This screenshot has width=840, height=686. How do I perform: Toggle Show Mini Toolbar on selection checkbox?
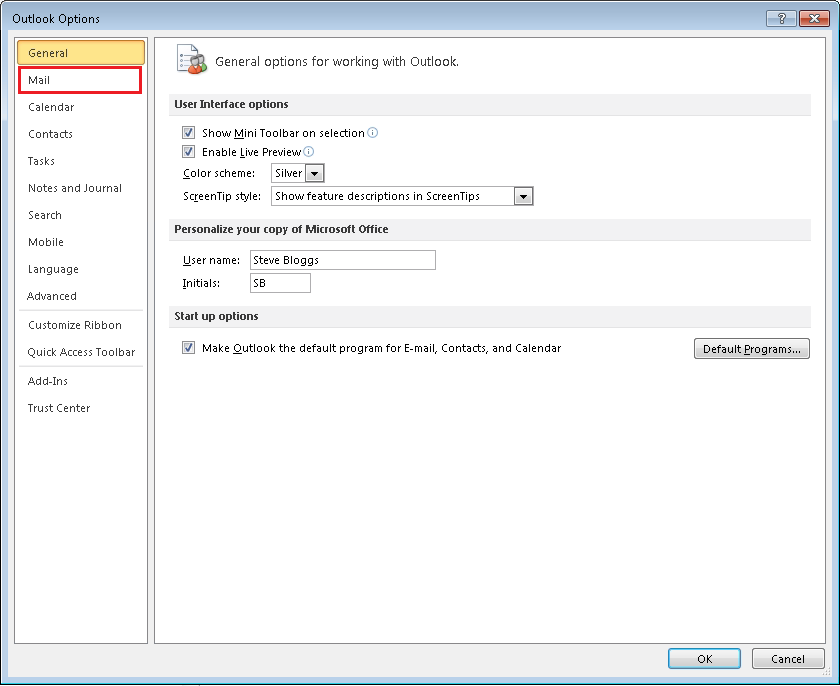click(x=189, y=132)
